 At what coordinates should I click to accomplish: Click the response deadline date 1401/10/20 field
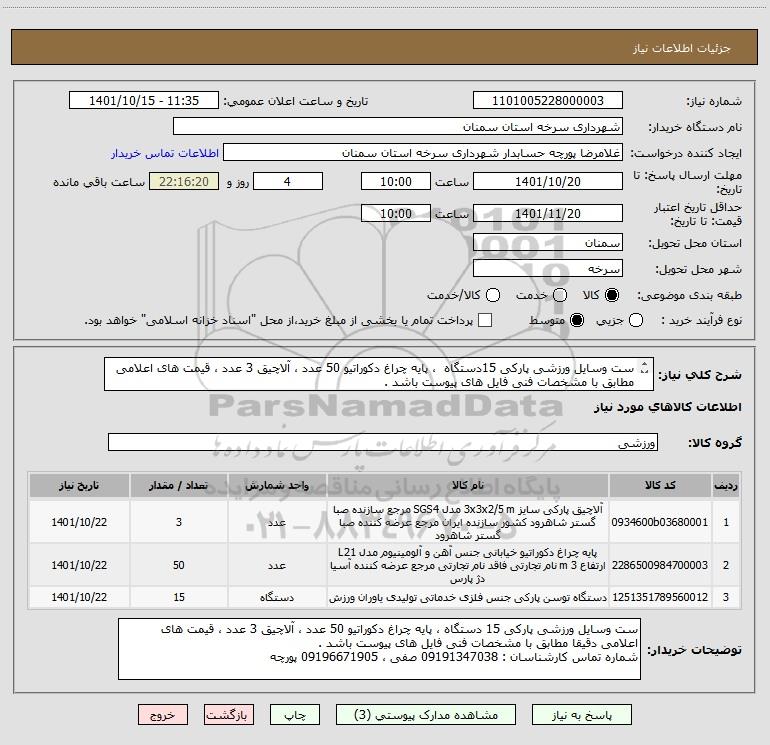tap(548, 181)
